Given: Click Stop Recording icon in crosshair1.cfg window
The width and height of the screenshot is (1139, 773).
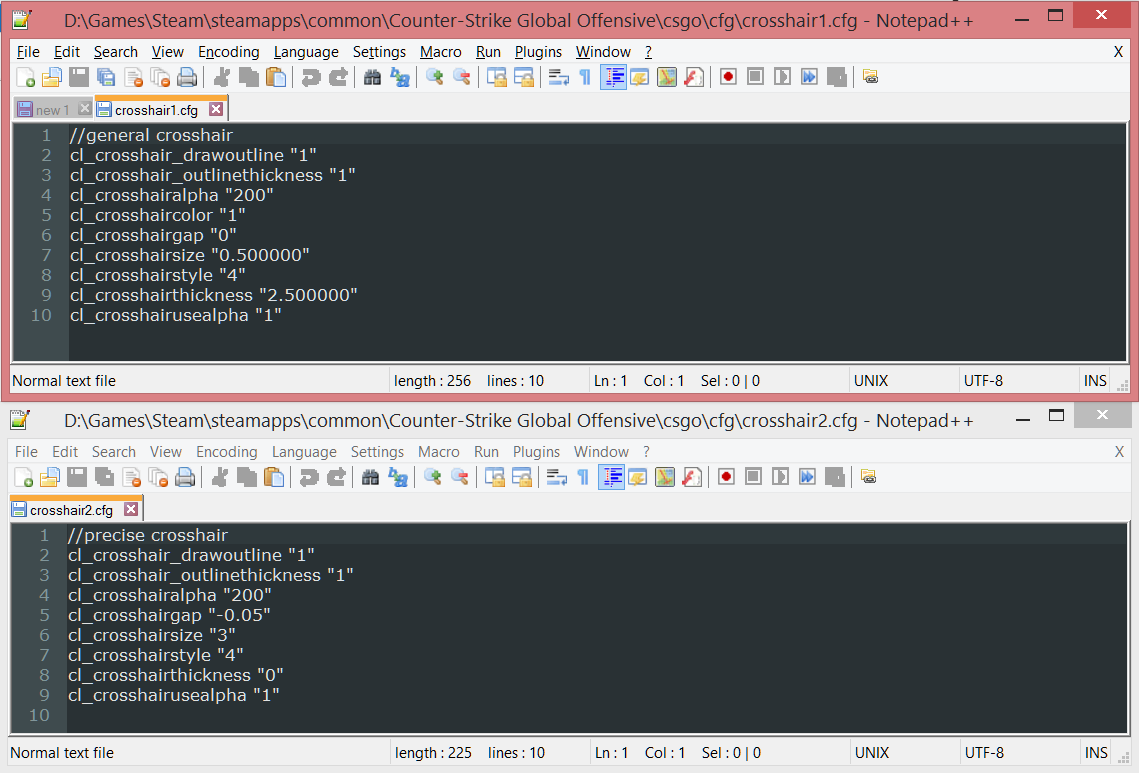Looking at the screenshot, I should 755,77.
